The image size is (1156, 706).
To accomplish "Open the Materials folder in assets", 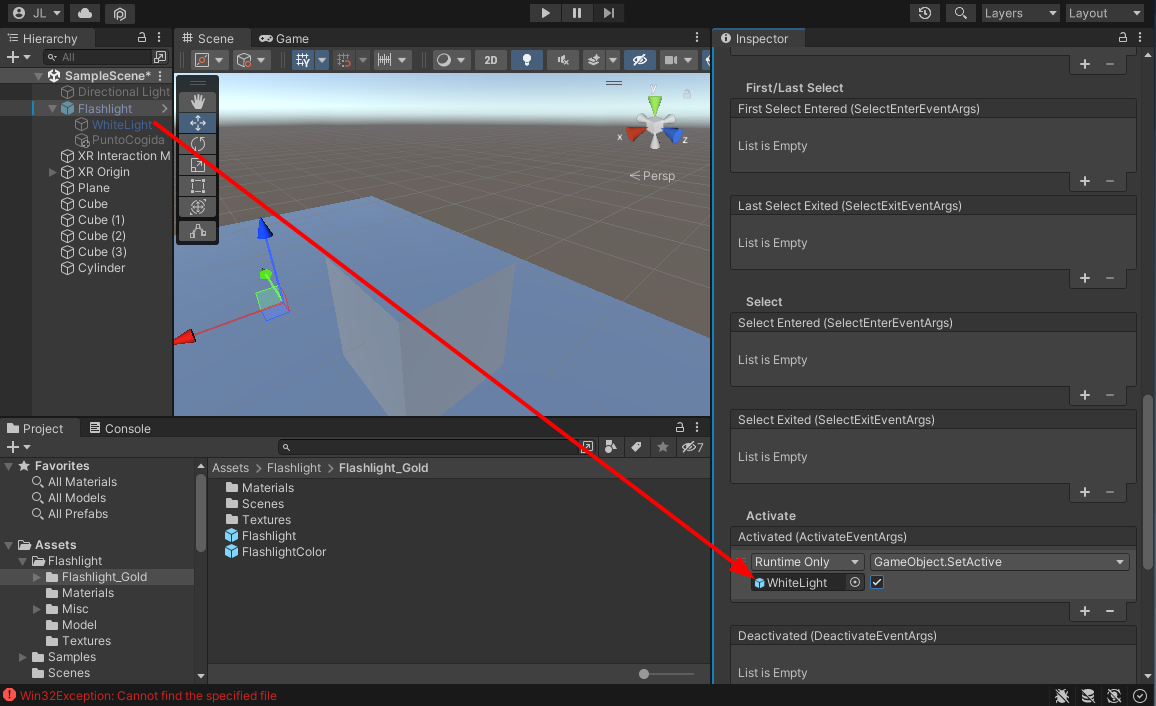I will click(267, 488).
